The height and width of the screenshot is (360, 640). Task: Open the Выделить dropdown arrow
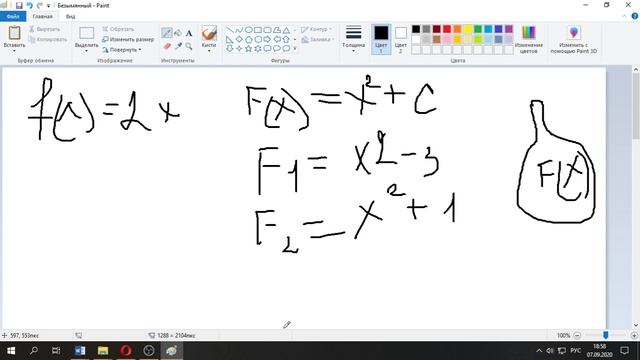87,51
